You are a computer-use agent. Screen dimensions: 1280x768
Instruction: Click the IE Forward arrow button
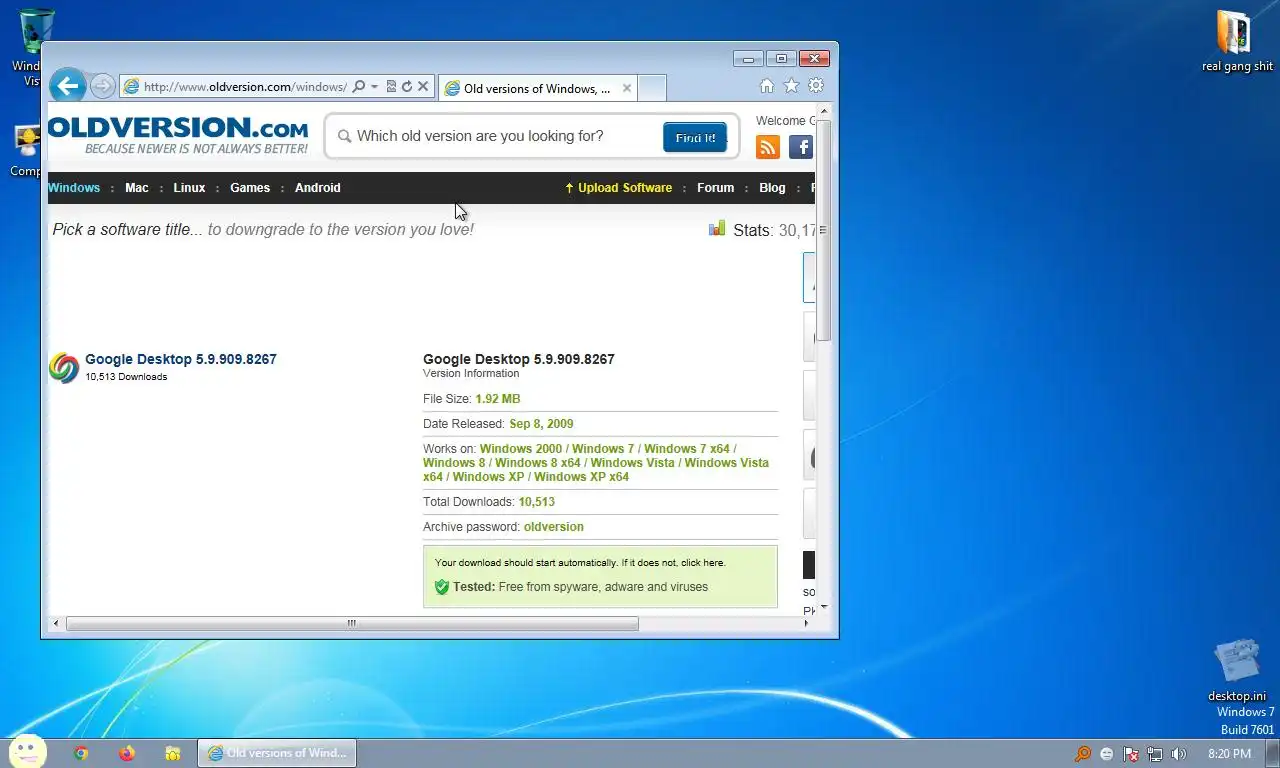click(x=102, y=86)
